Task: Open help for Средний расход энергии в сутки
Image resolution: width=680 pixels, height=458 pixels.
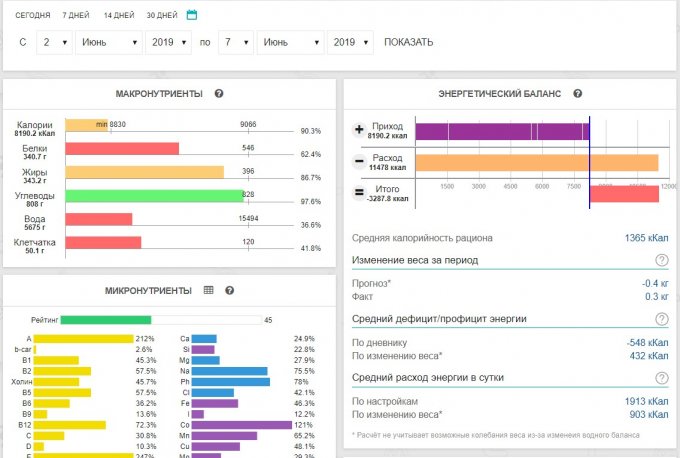Action: coord(661,378)
